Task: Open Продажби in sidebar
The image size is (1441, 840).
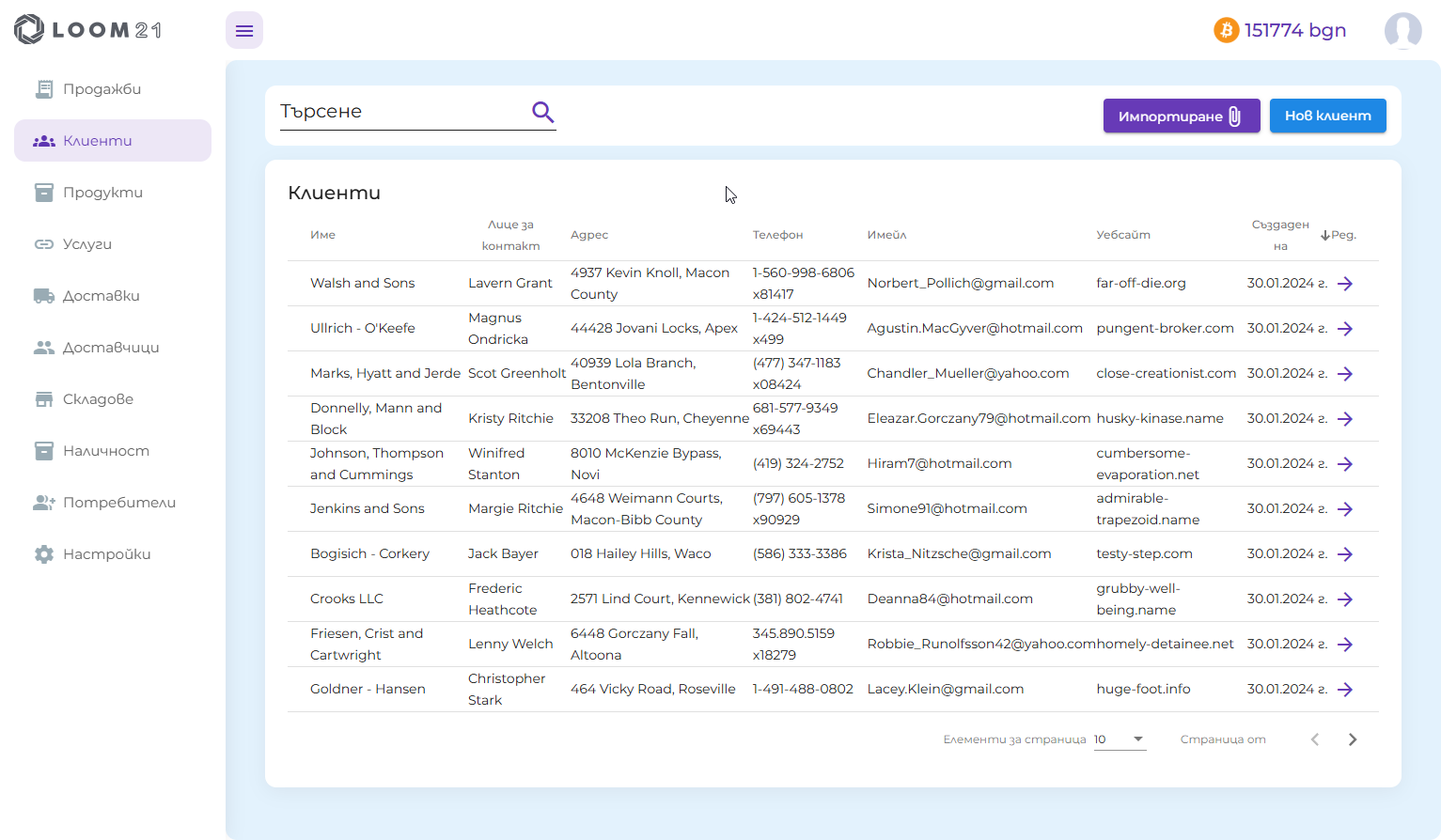Action: (x=113, y=89)
